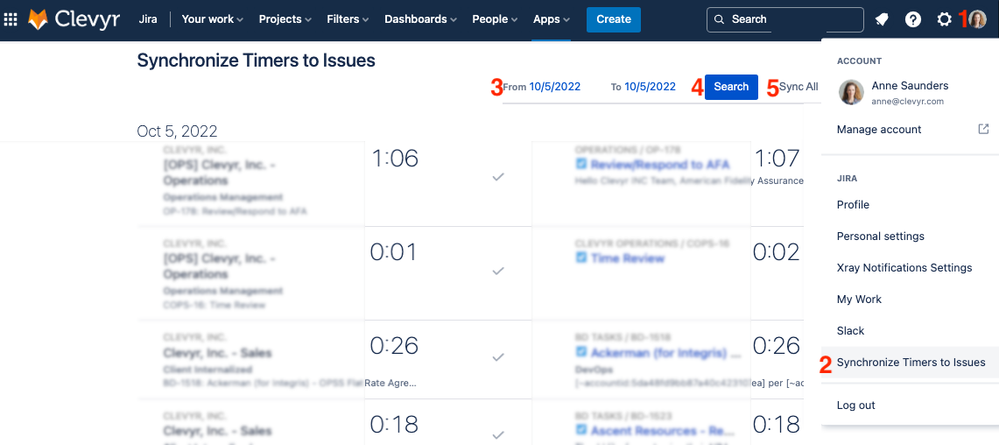Click the checkmark in the left 0:26 timer row
This screenshot has height=445, width=999.
[x=498, y=357]
